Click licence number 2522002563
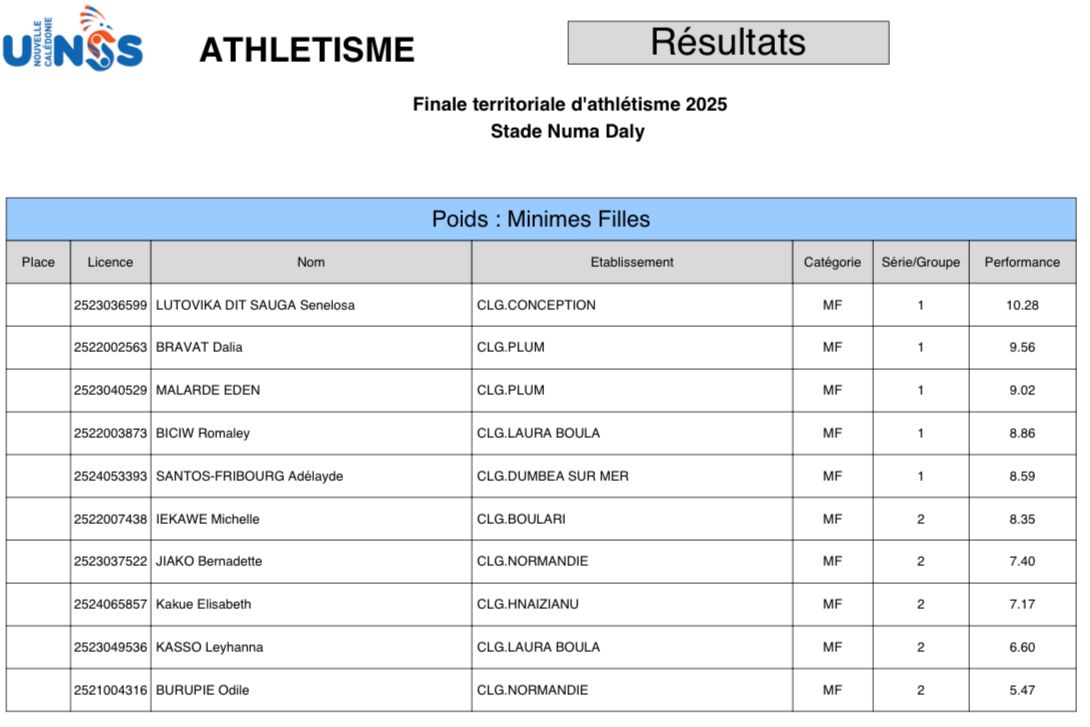1090x727 pixels. click(110, 348)
